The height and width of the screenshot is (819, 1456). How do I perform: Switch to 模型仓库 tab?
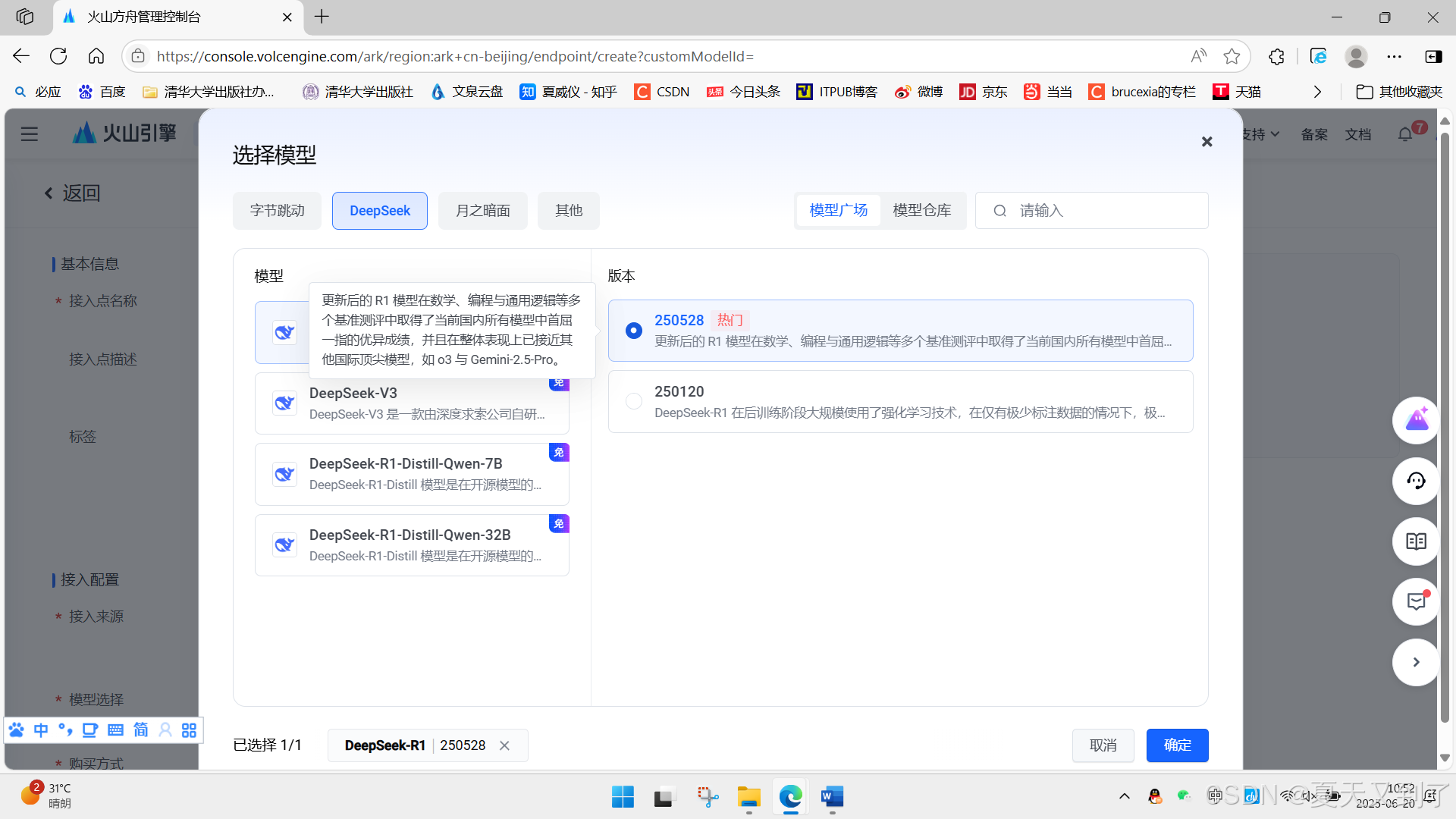point(921,211)
